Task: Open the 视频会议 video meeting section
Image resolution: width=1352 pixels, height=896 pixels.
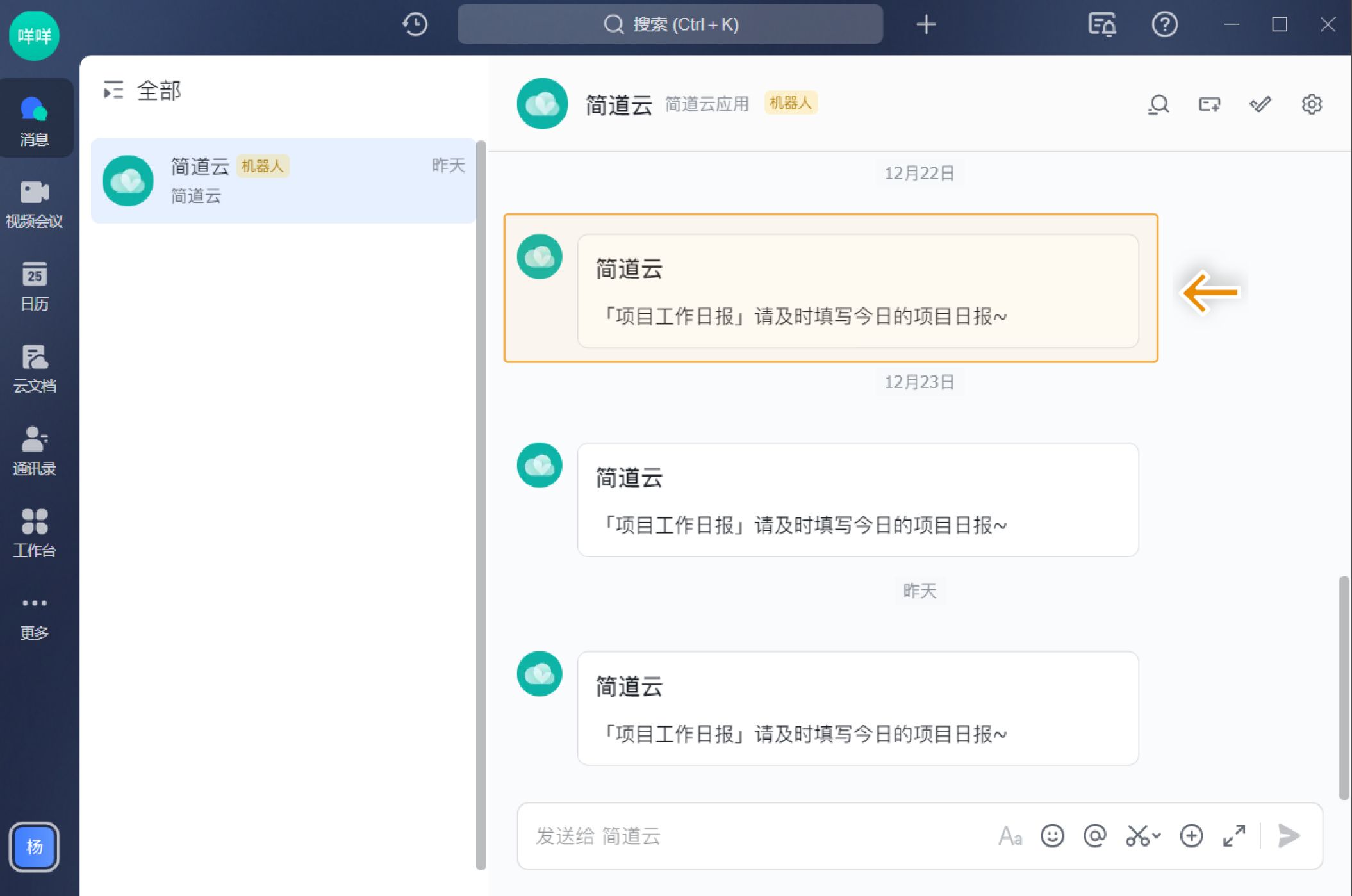Action: pos(35,204)
